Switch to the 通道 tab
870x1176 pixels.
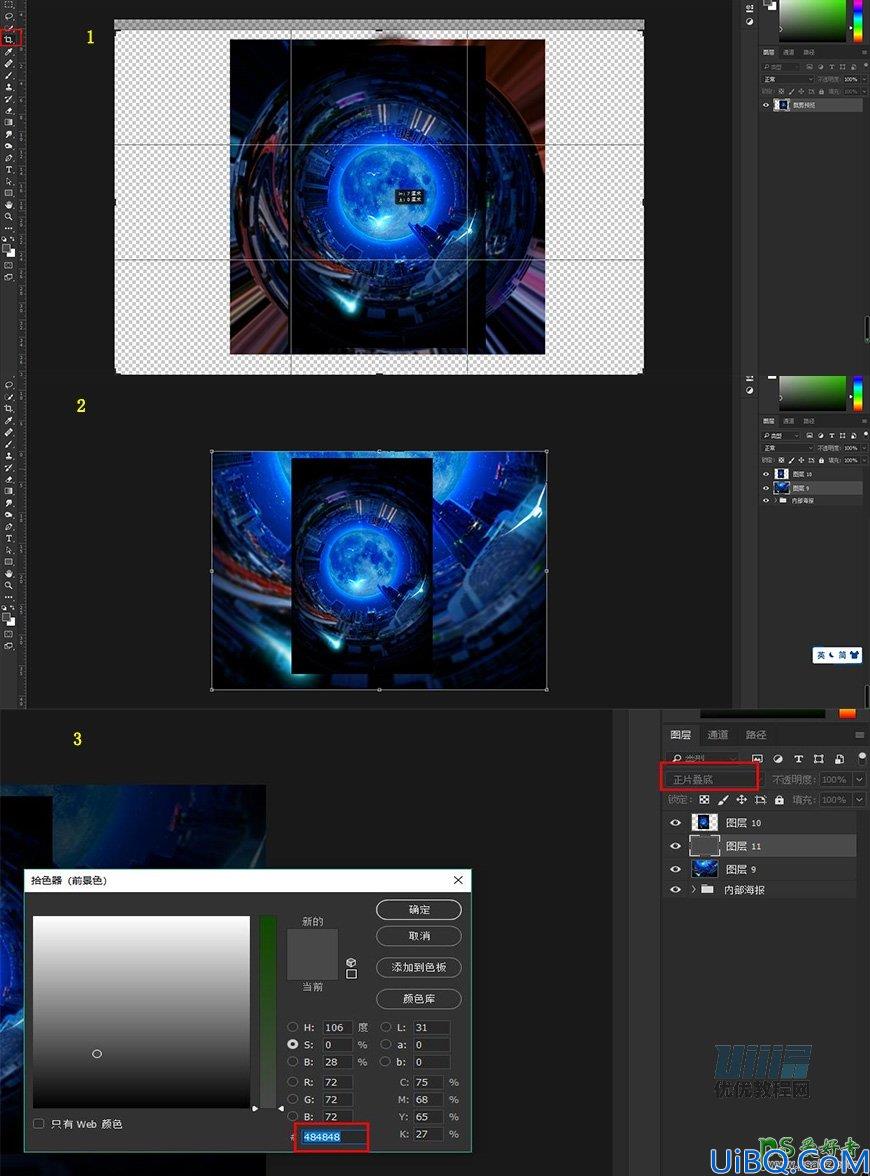[718, 735]
